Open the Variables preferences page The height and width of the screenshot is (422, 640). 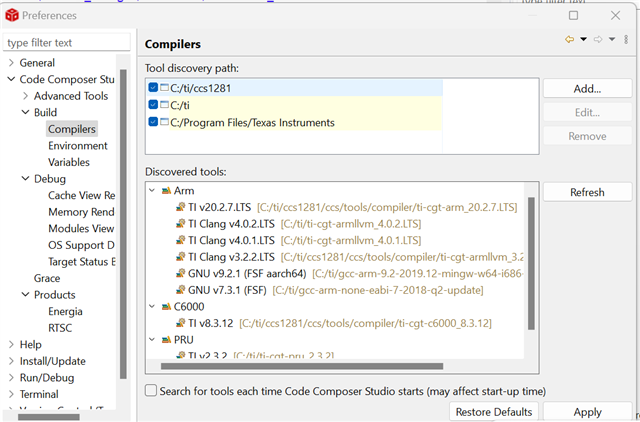(x=69, y=162)
